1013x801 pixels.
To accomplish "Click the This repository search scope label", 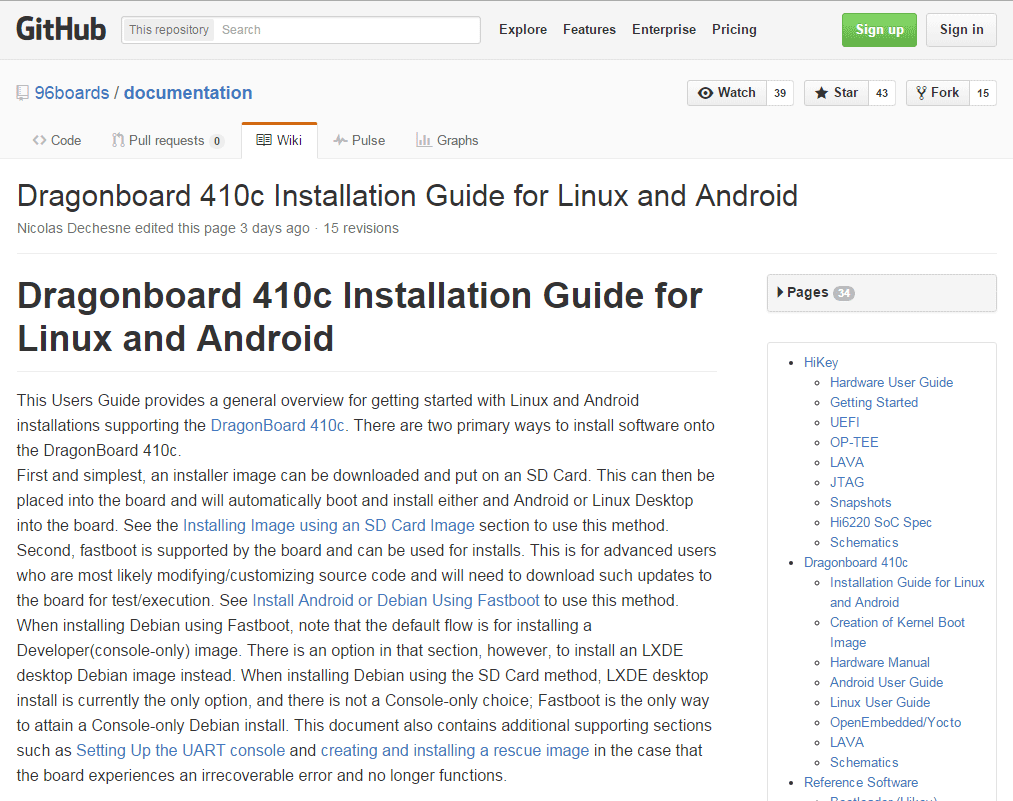I will pyautogui.click(x=169, y=30).
